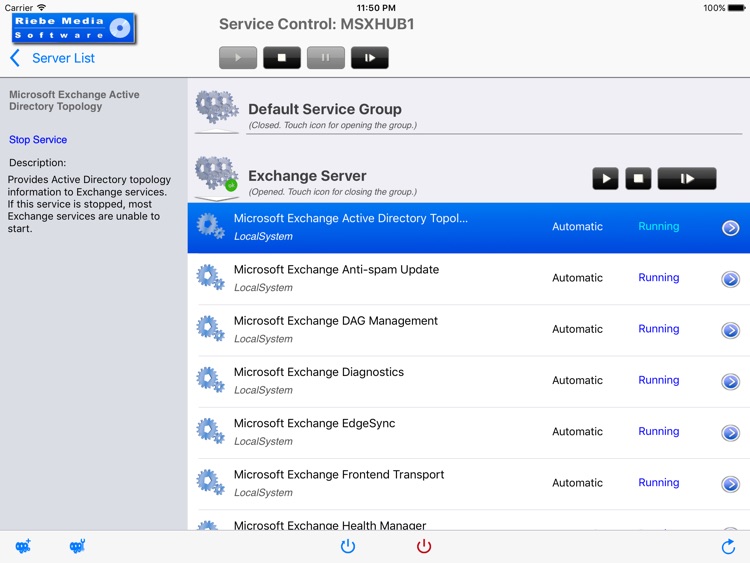Open details arrow for Active Directory Topology
Viewport: 750px width, 563px height.
pos(730,228)
